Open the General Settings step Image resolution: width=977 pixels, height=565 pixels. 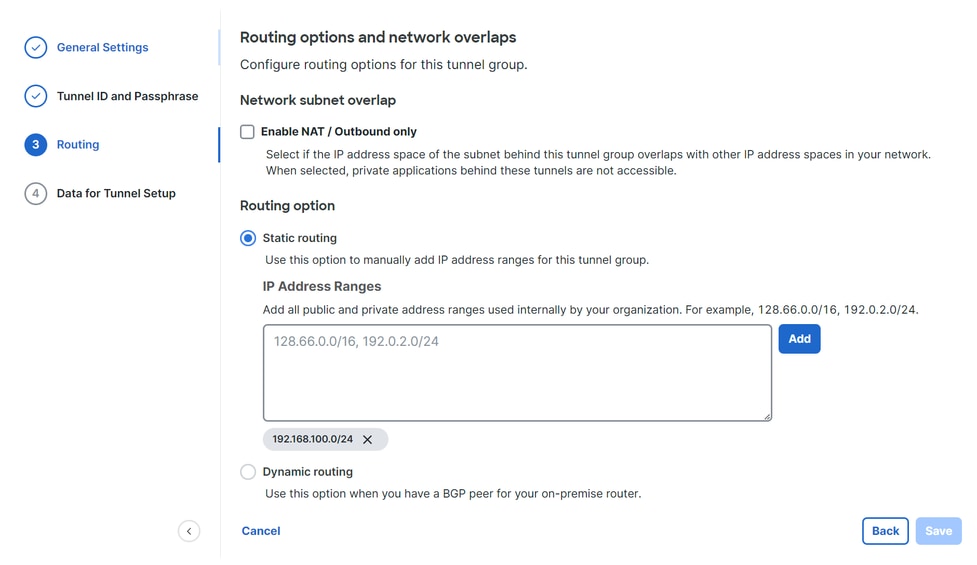102,47
